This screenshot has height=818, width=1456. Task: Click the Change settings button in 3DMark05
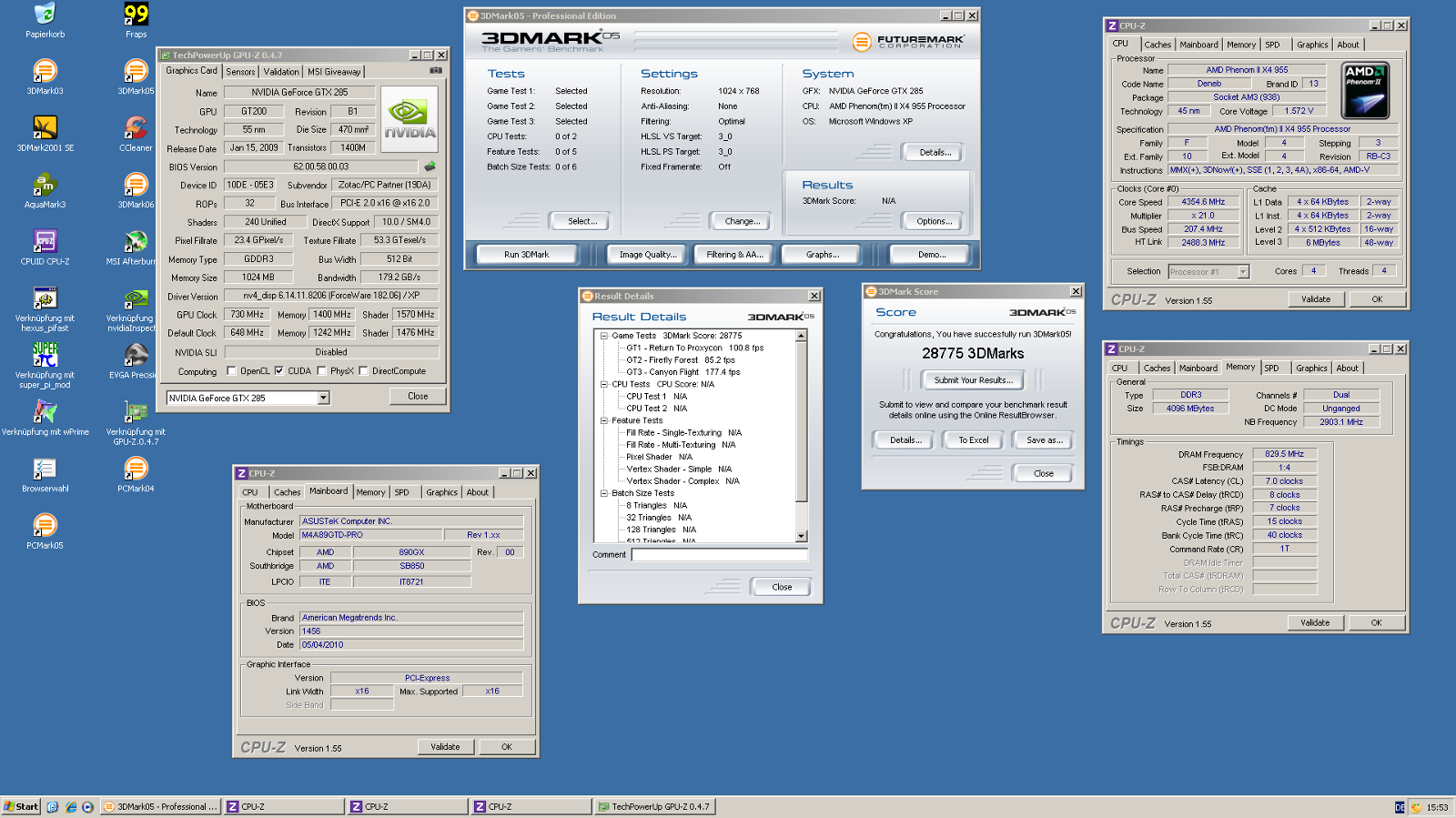pos(743,221)
